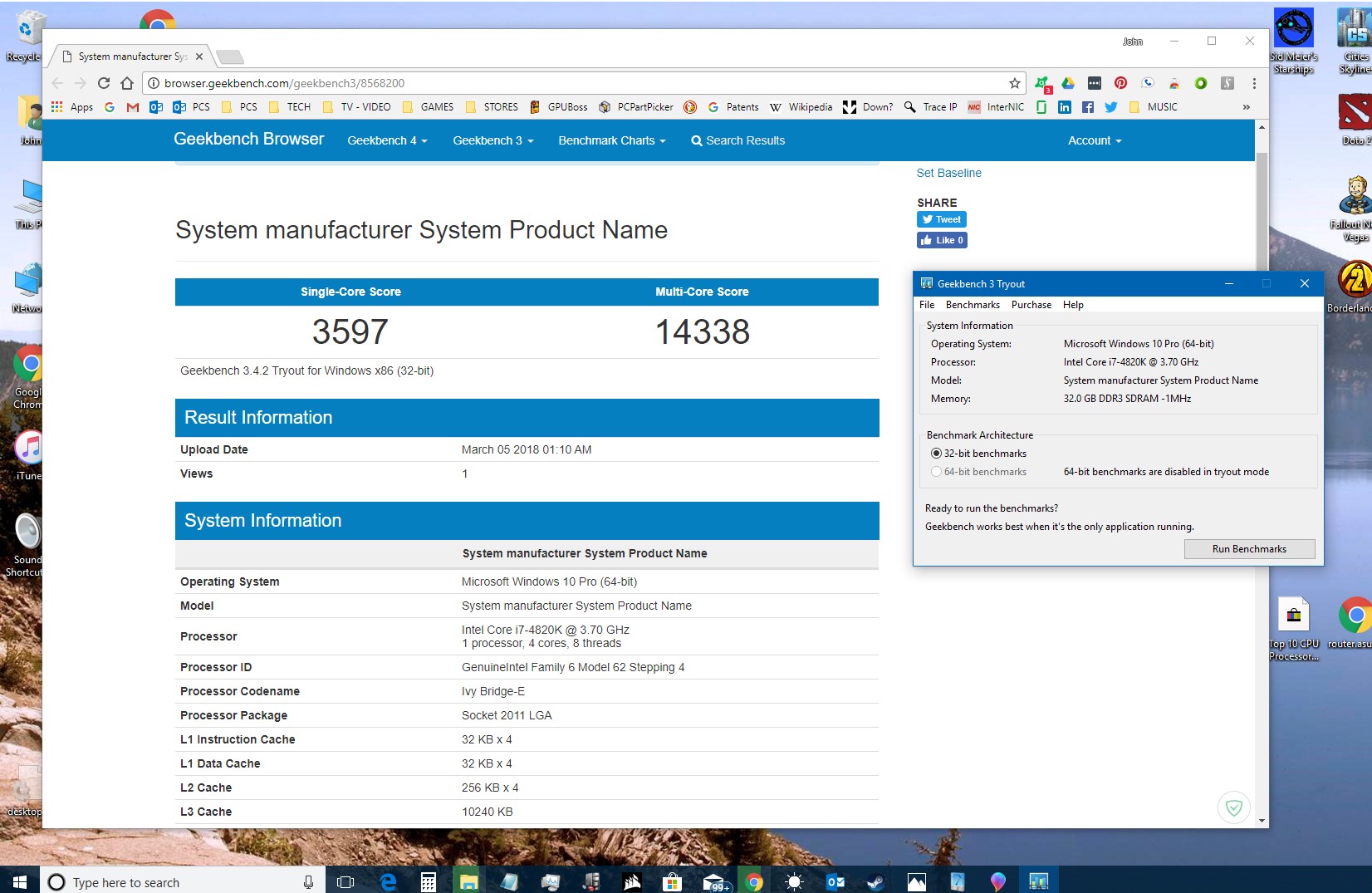Click the Cortana microphone icon

(x=308, y=882)
